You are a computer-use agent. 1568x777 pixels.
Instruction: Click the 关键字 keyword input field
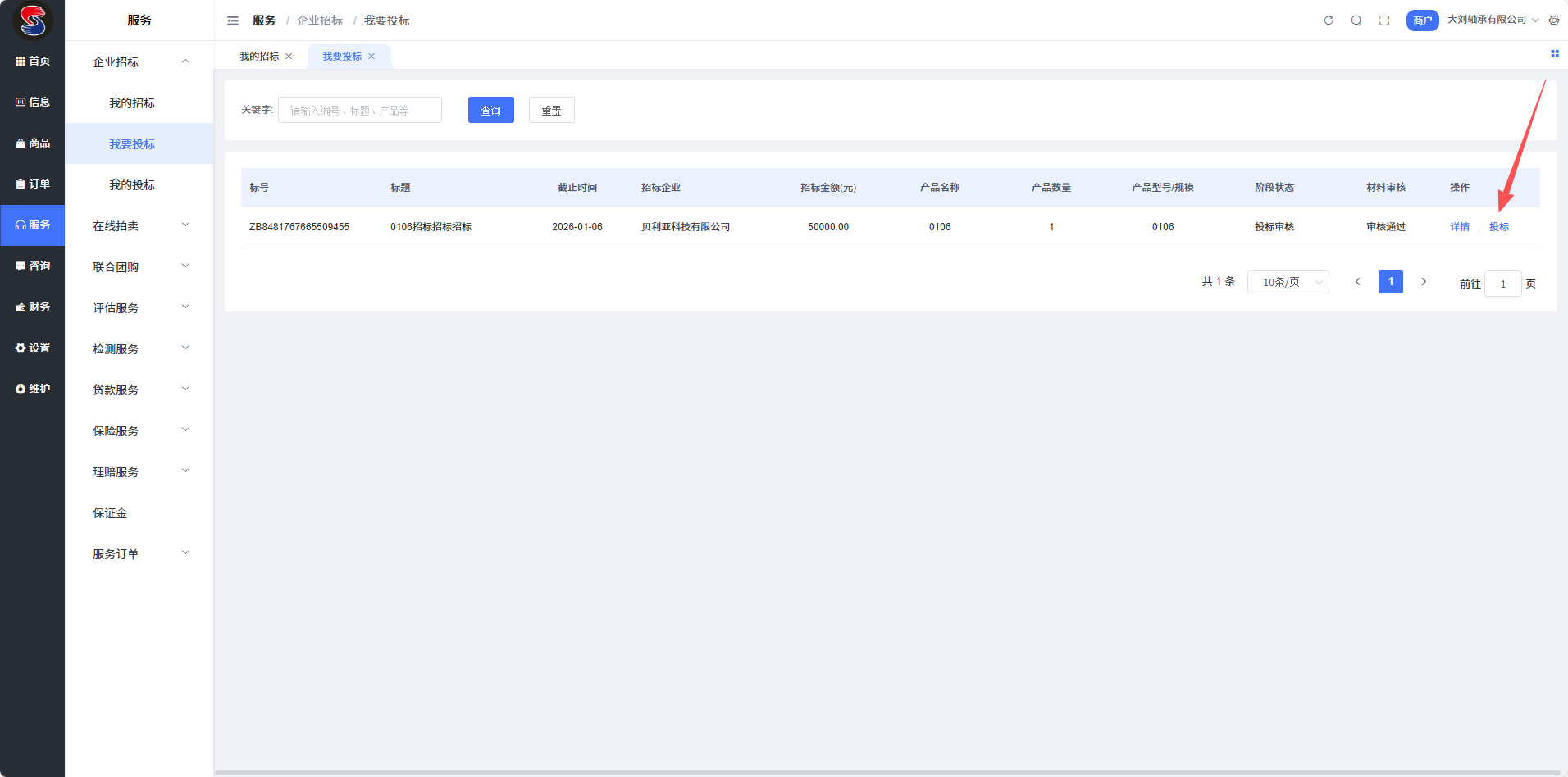(359, 111)
